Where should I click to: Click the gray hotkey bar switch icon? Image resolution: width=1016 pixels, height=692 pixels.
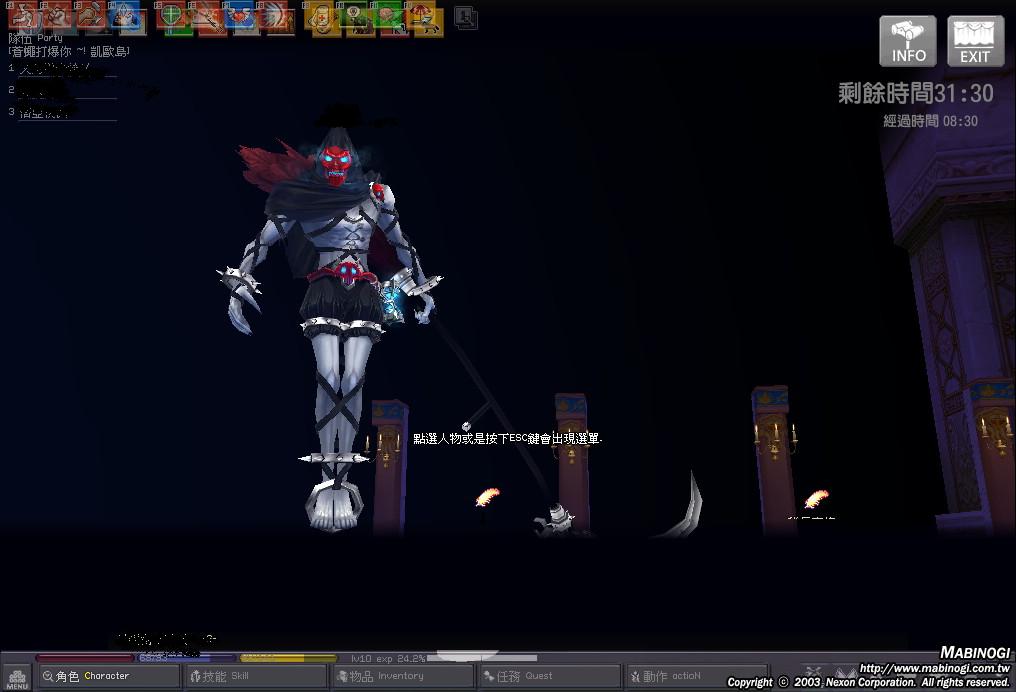465,17
